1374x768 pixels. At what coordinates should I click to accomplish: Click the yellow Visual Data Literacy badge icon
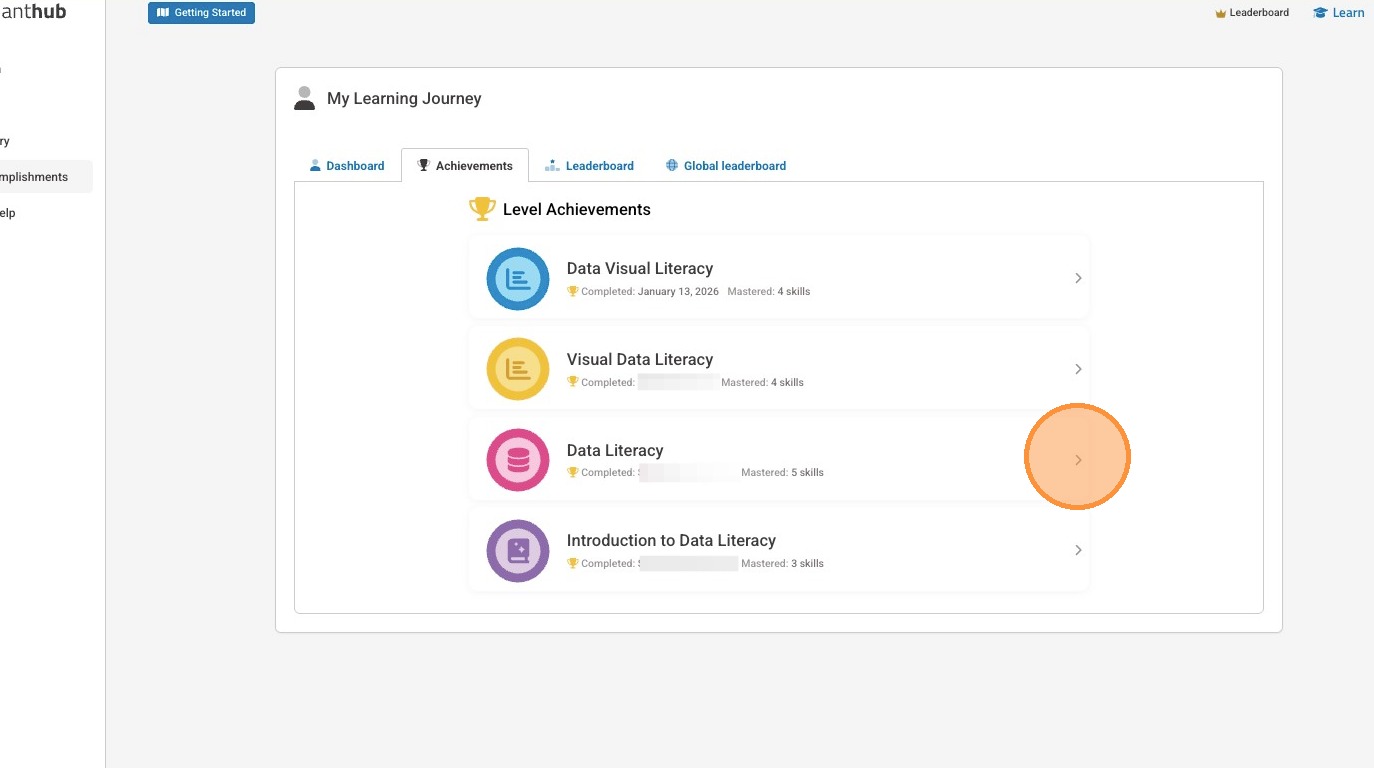[x=518, y=369]
